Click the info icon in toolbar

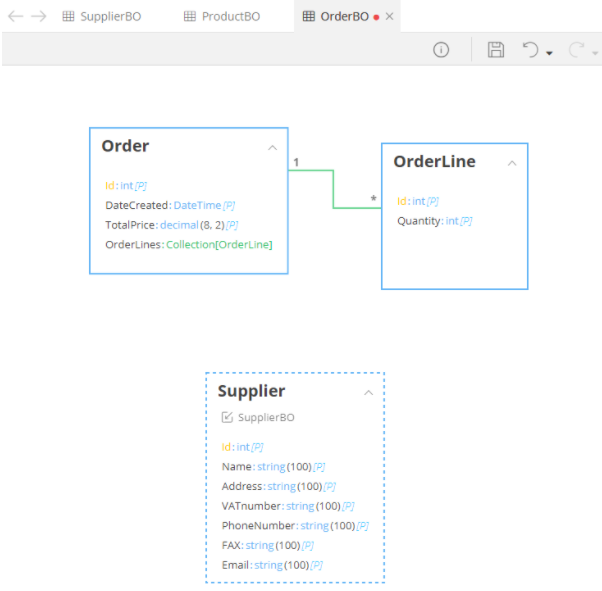[x=441, y=50]
